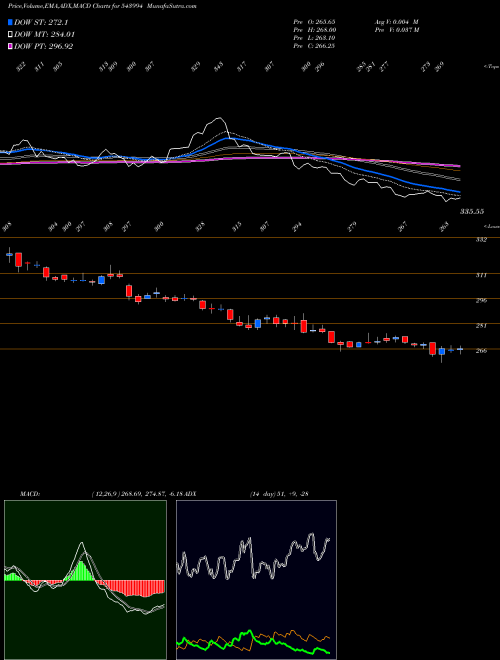Click the peak of the white price line
This screenshot has width=500, height=660.
click(218, 118)
